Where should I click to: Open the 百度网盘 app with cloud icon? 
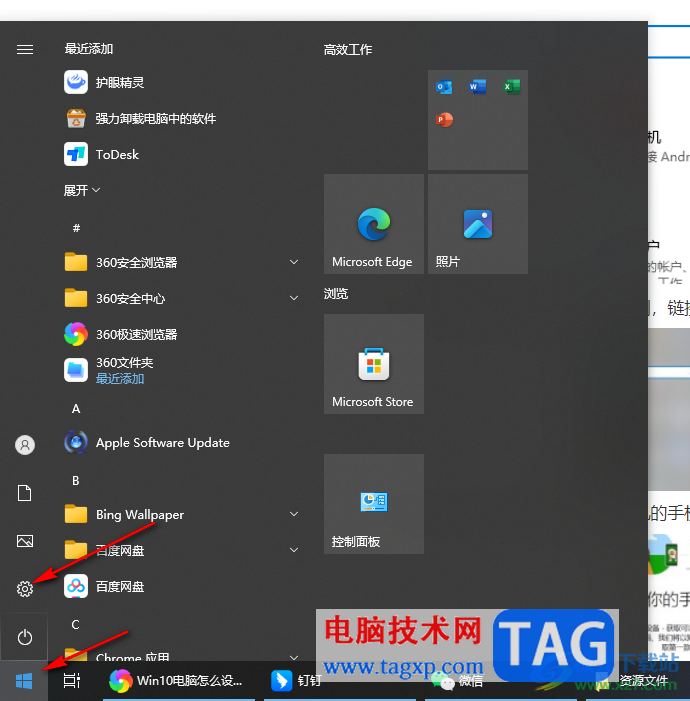[x=104, y=586]
